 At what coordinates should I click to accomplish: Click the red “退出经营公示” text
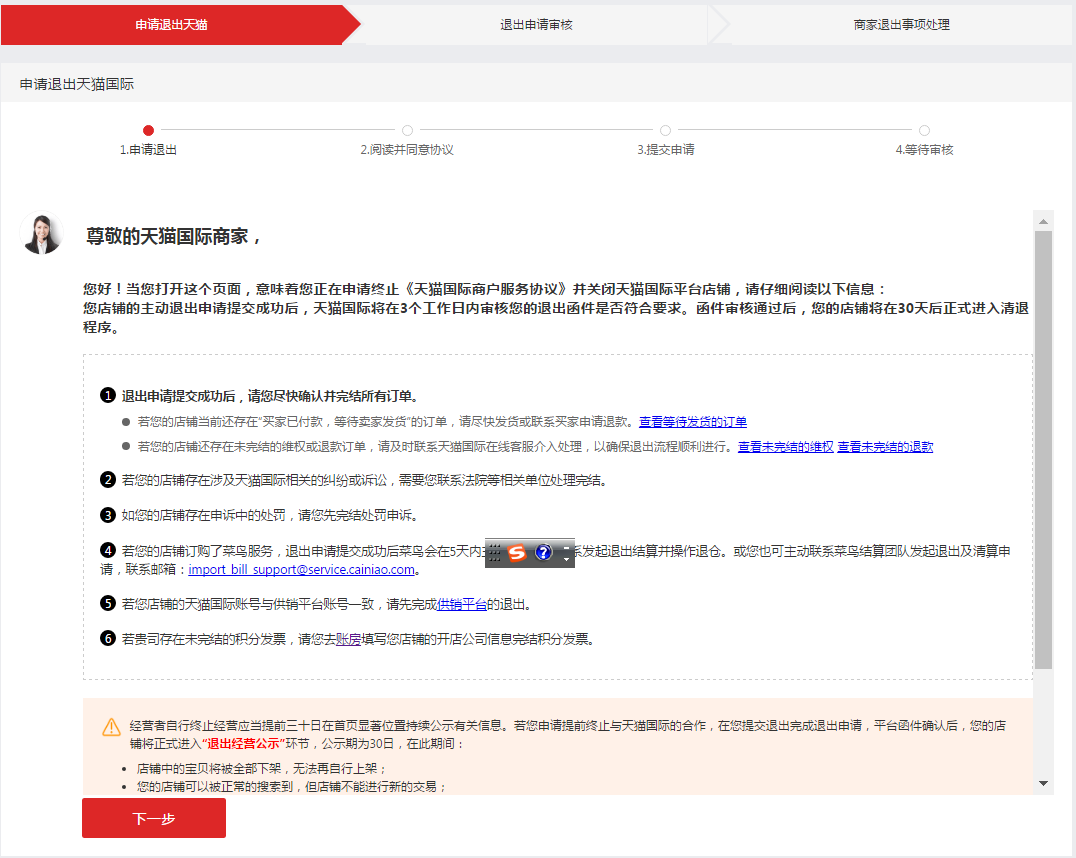243,744
